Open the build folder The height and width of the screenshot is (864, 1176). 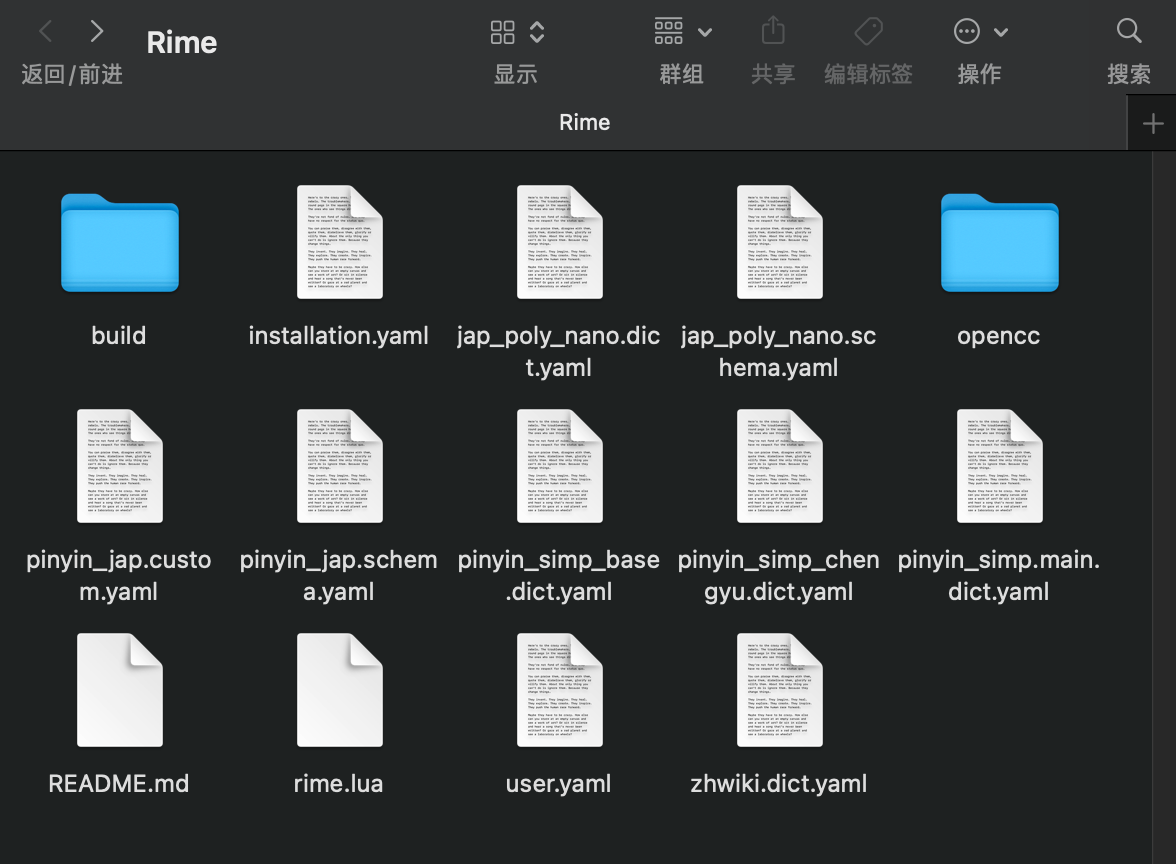[x=119, y=243]
